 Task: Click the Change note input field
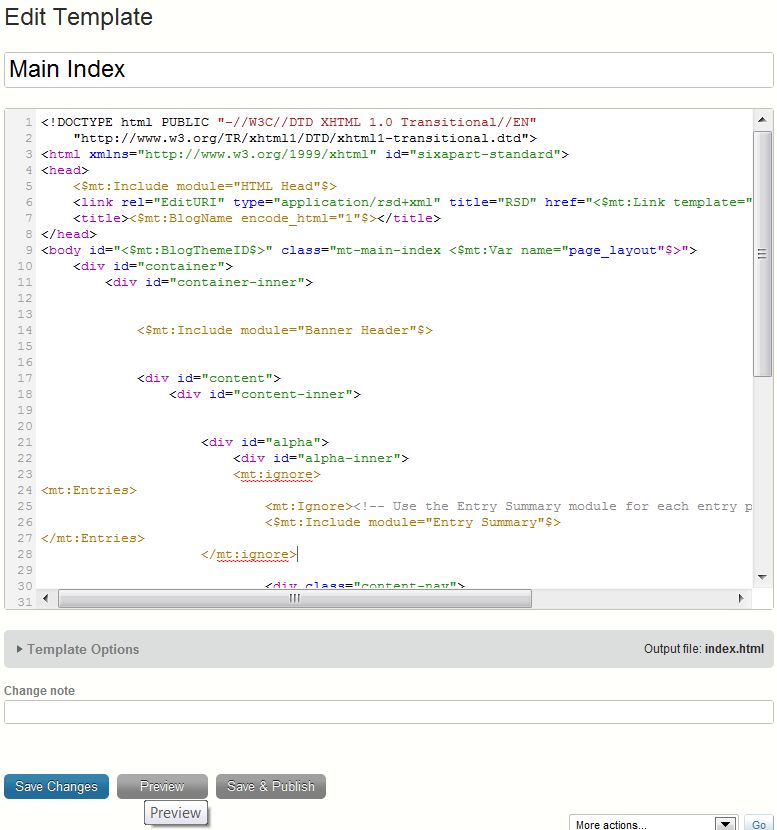pos(388,712)
